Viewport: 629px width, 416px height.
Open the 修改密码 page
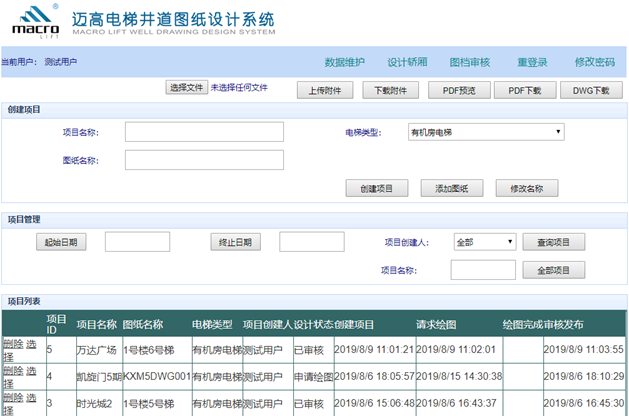click(x=595, y=62)
